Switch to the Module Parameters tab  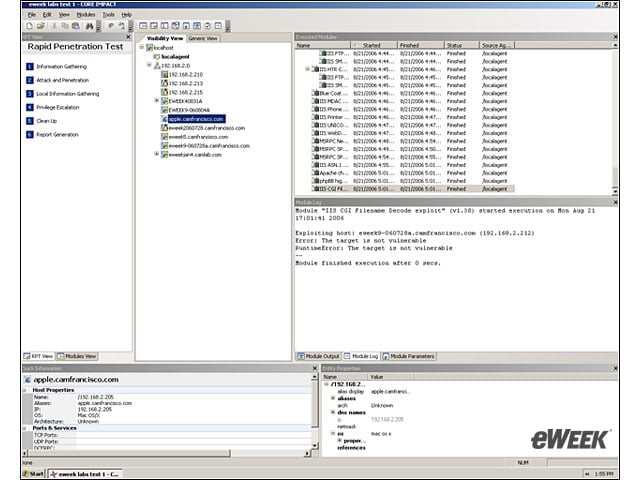pos(409,356)
